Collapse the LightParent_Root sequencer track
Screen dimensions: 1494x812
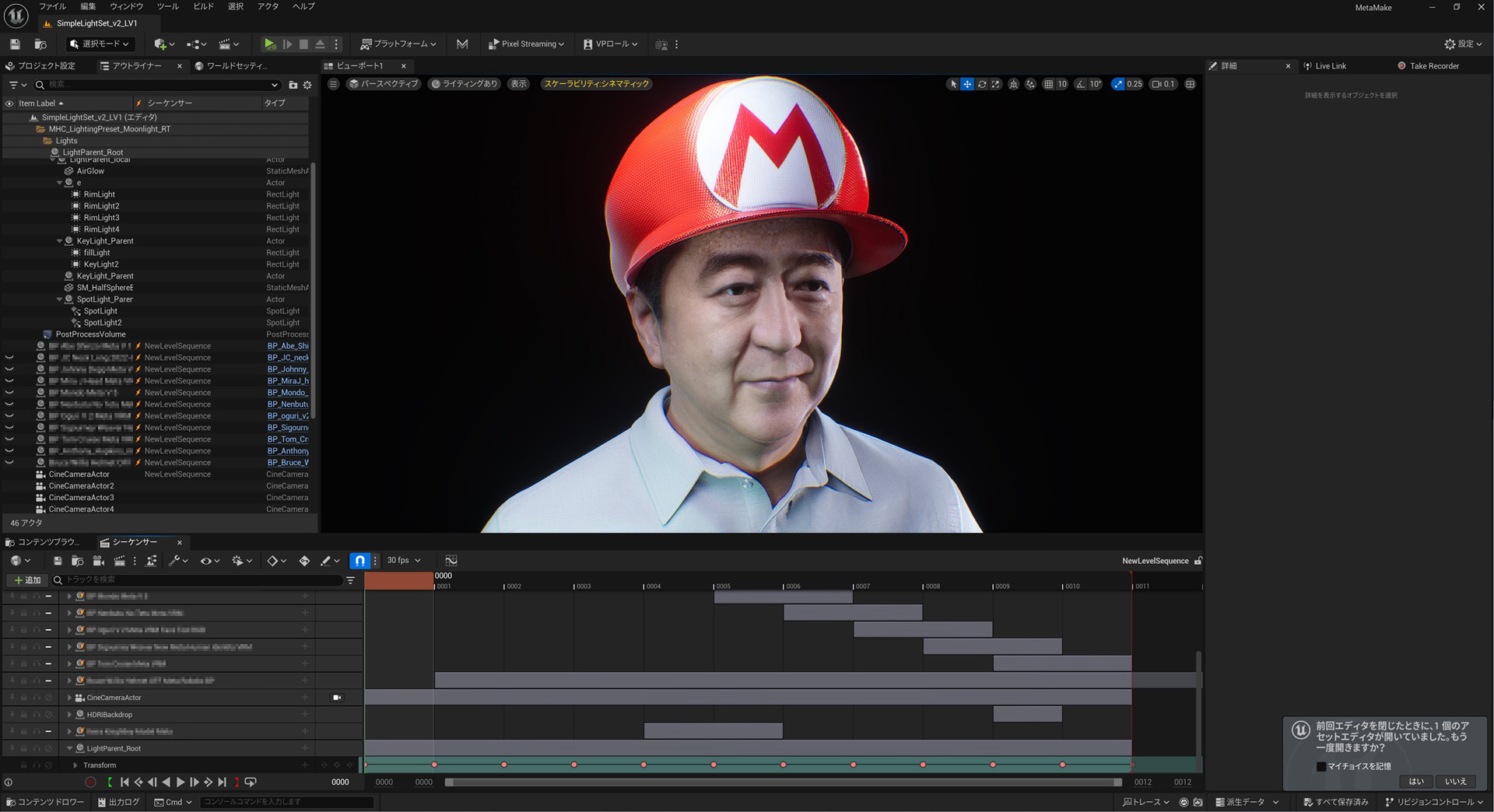click(69, 748)
